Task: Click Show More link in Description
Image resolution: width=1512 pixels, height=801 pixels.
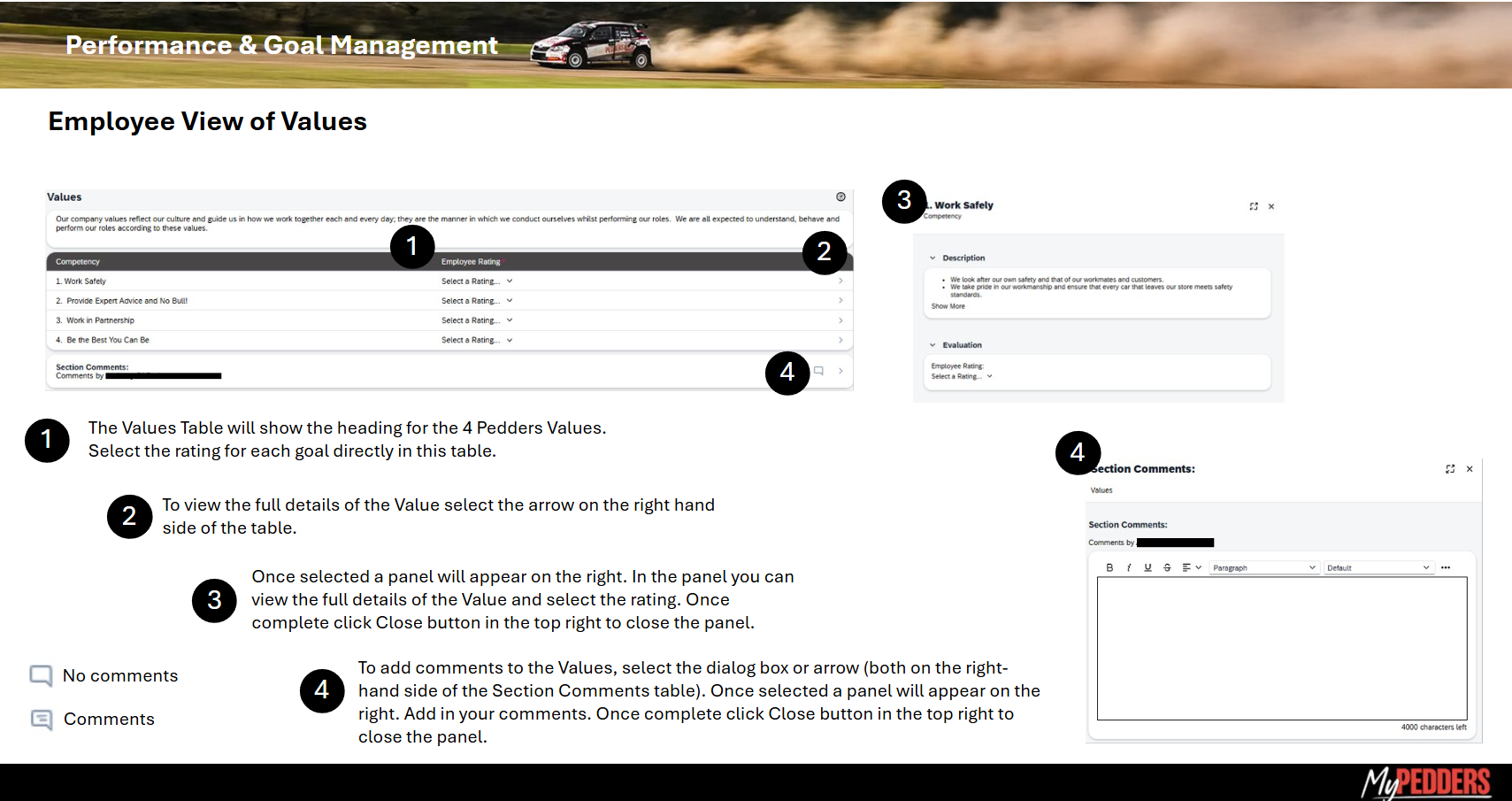Action: click(948, 306)
